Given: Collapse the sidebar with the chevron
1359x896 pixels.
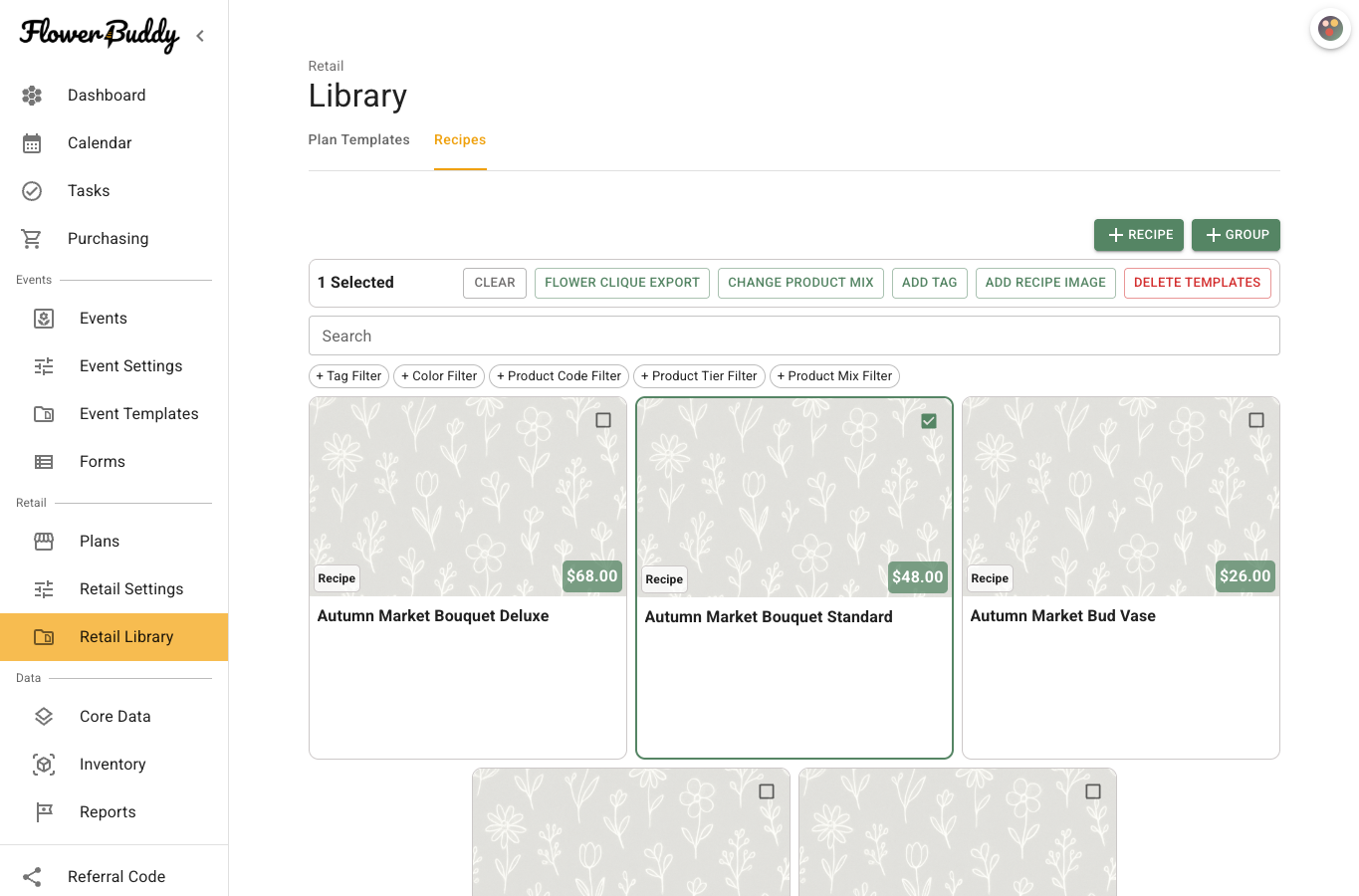Looking at the screenshot, I should [x=200, y=36].
